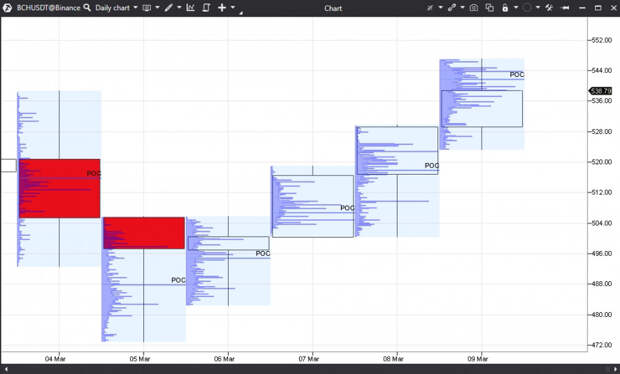This screenshot has height=374, width=620.
Task: Click the left arrow of bottom scrollbar
Action: (6, 369)
